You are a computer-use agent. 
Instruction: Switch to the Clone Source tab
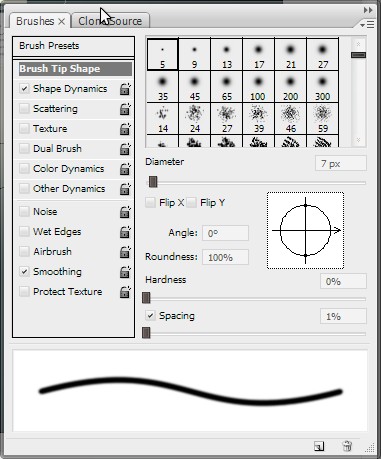click(110, 21)
